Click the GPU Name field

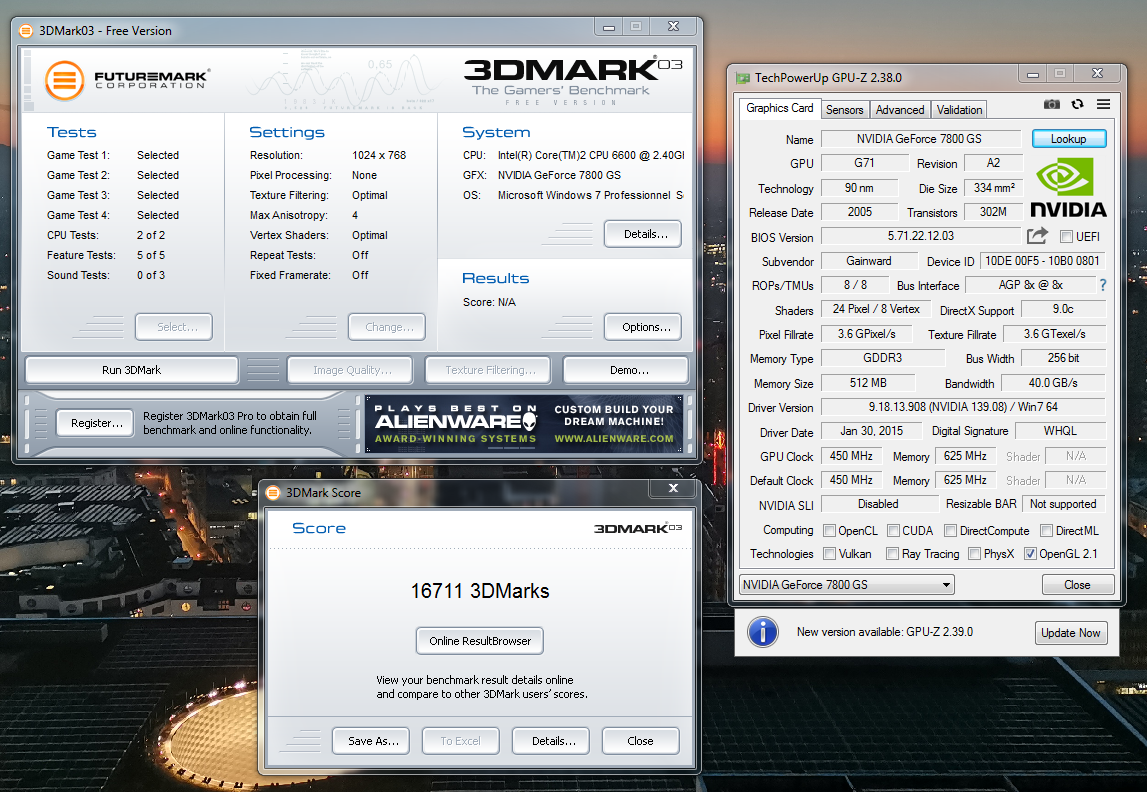[920, 139]
